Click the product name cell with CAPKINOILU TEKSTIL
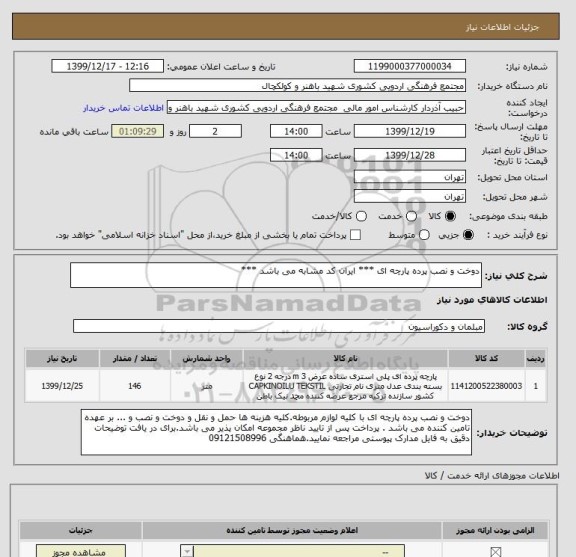This screenshot has height=557, width=576. [345, 386]
